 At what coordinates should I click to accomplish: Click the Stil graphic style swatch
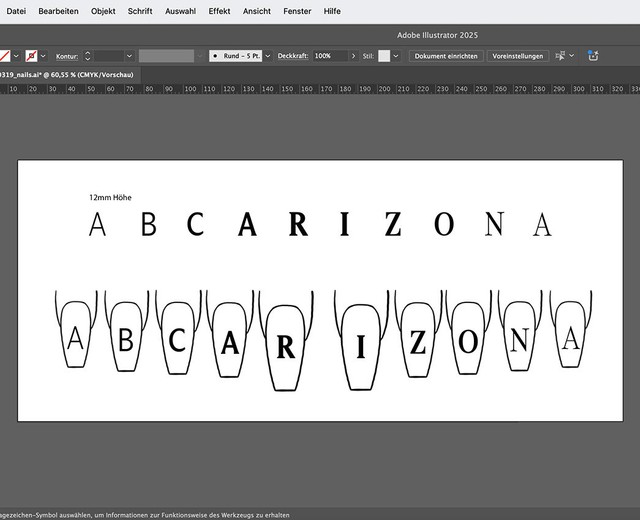(383, 56)
